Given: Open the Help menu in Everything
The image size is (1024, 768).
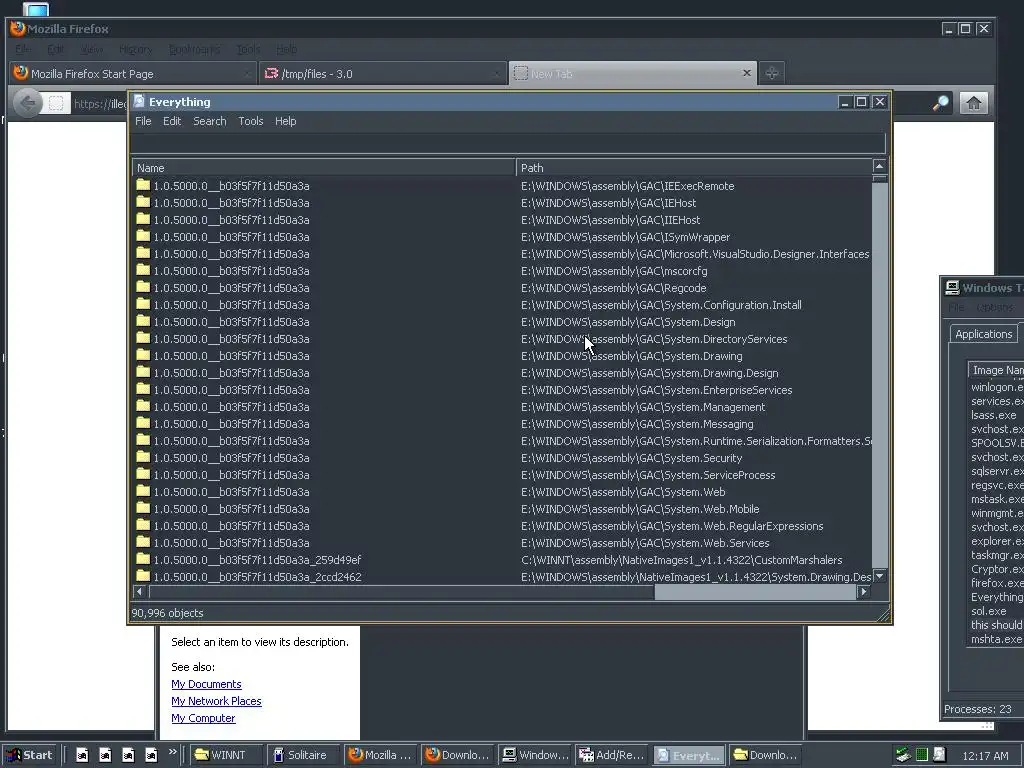Looking at the screenshot, I should [285, 121].
